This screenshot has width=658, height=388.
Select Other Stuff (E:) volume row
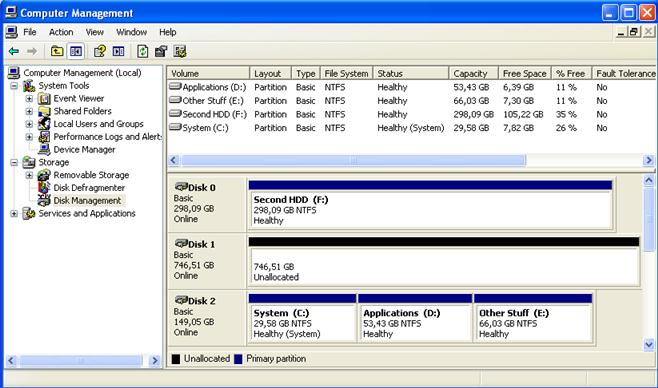411,101
